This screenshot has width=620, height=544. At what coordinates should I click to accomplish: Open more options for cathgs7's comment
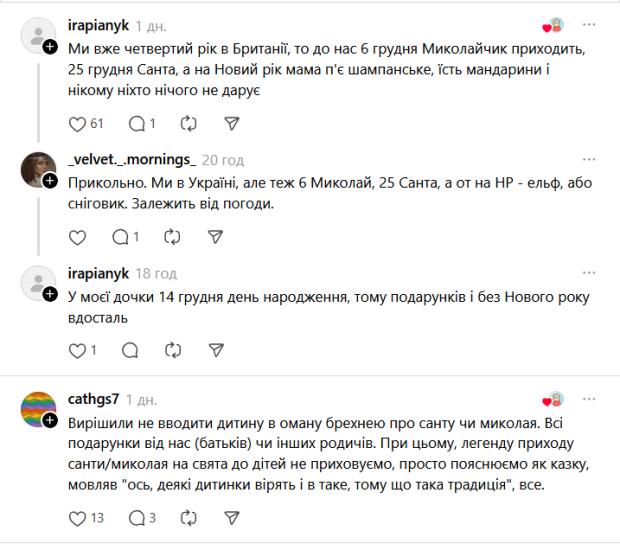589,399
